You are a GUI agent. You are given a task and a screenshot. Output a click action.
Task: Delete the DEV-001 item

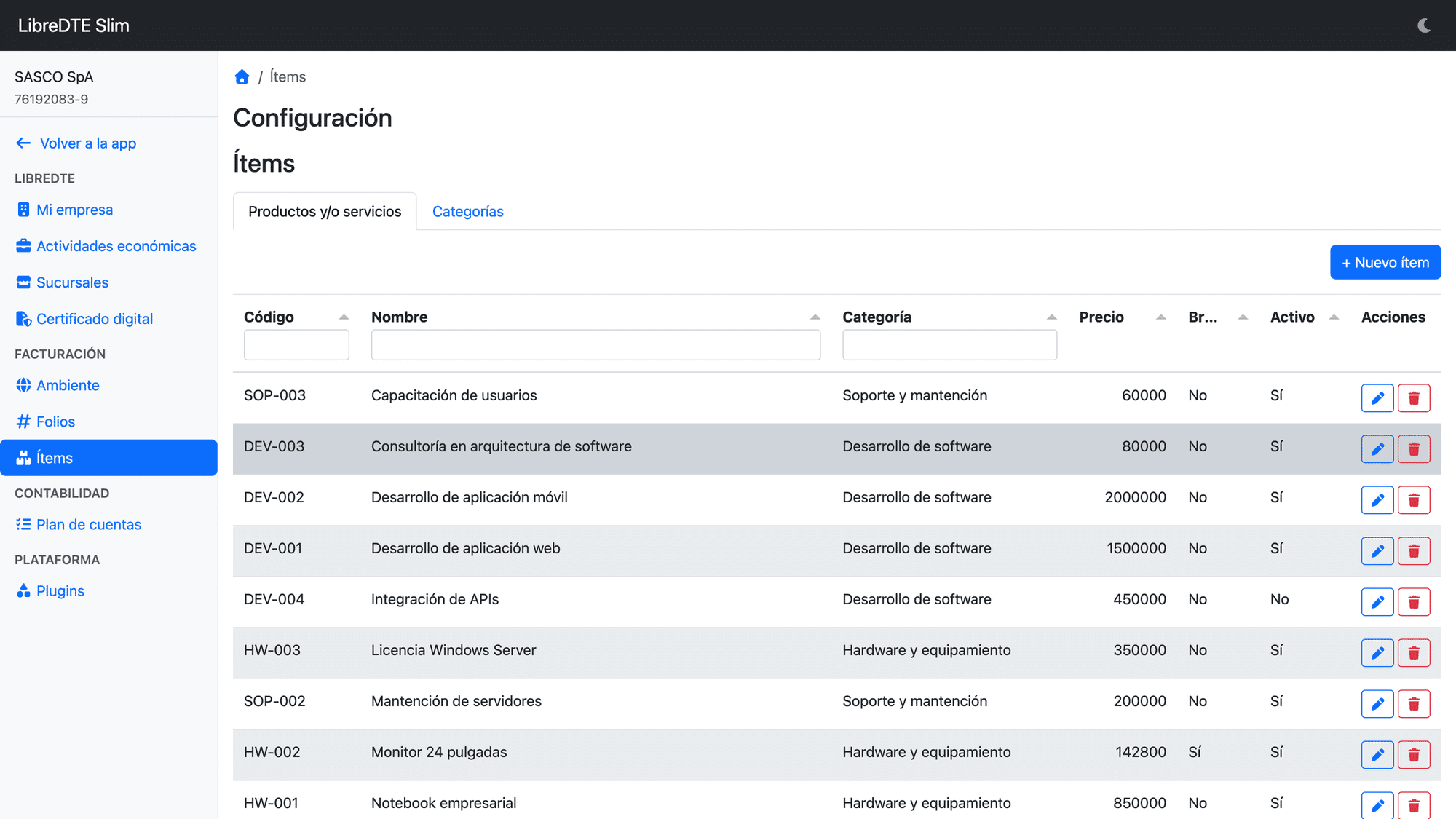[1414, 551]
